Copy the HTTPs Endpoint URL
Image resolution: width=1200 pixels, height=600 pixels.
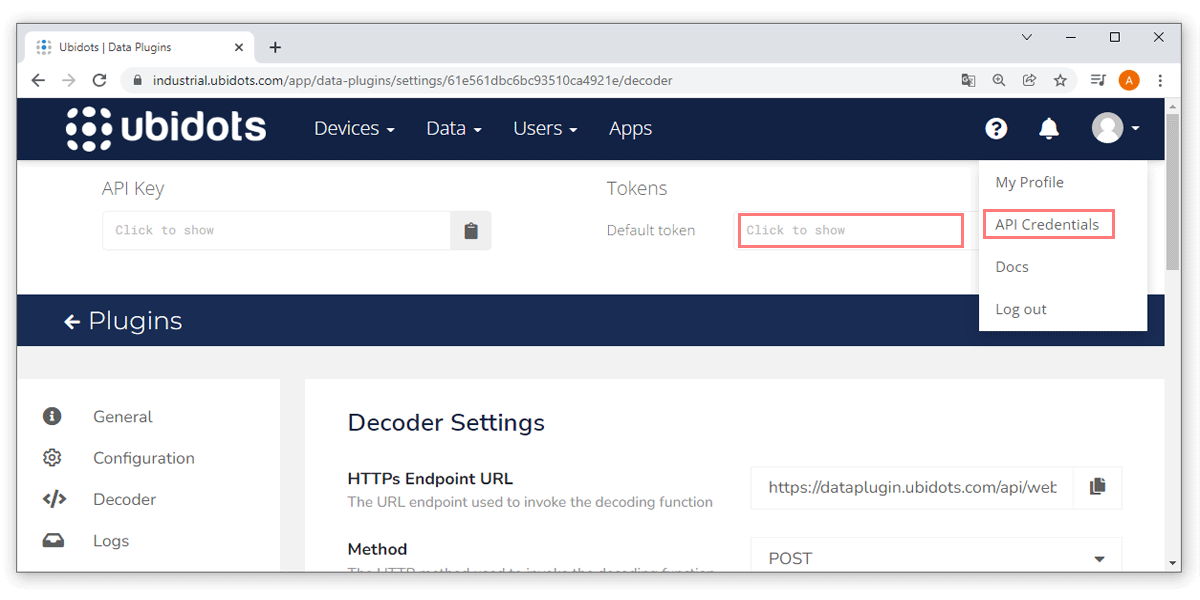pos(1097,487)
